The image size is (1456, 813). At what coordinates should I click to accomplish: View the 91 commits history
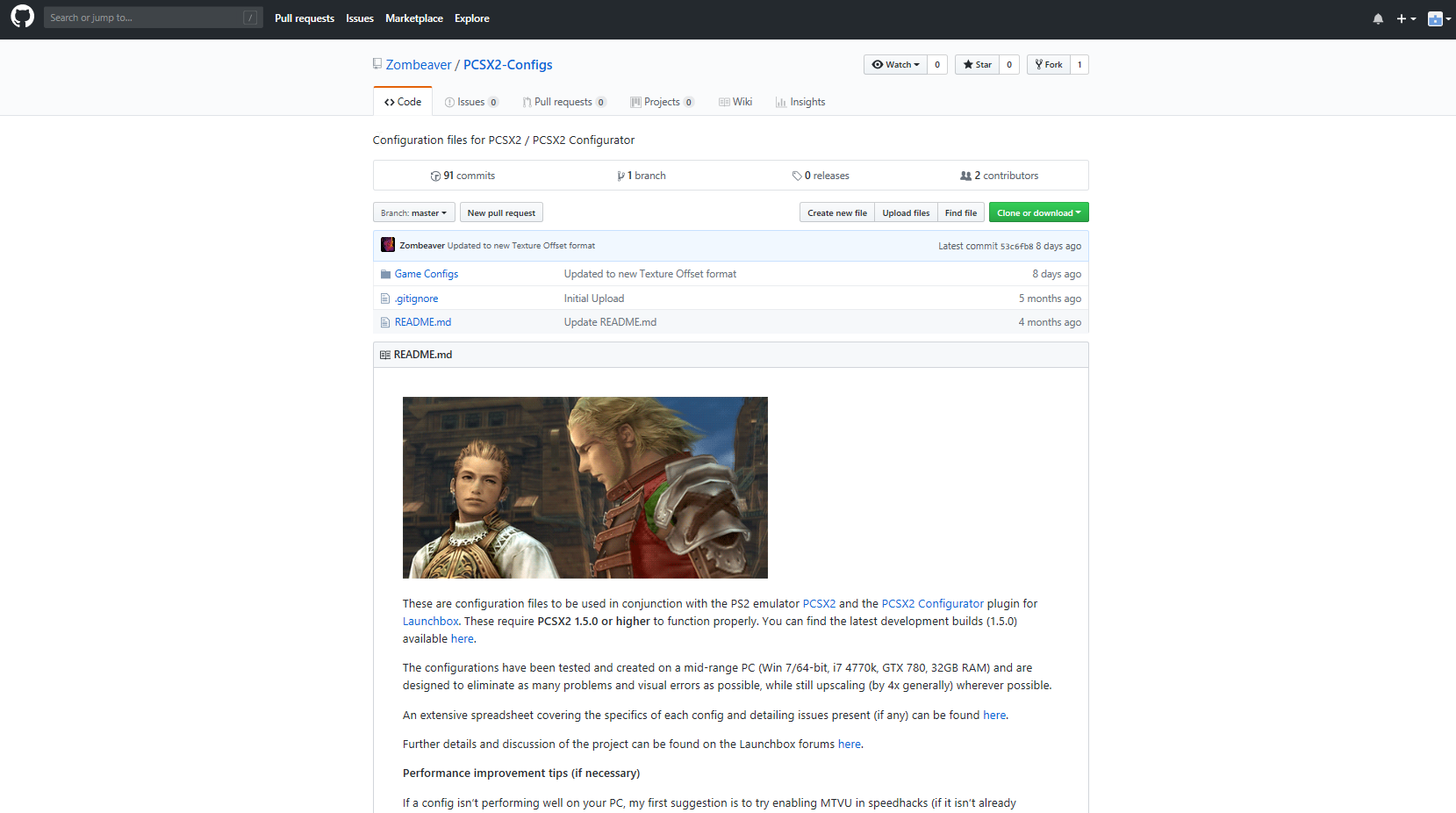[x=463, y=176]
